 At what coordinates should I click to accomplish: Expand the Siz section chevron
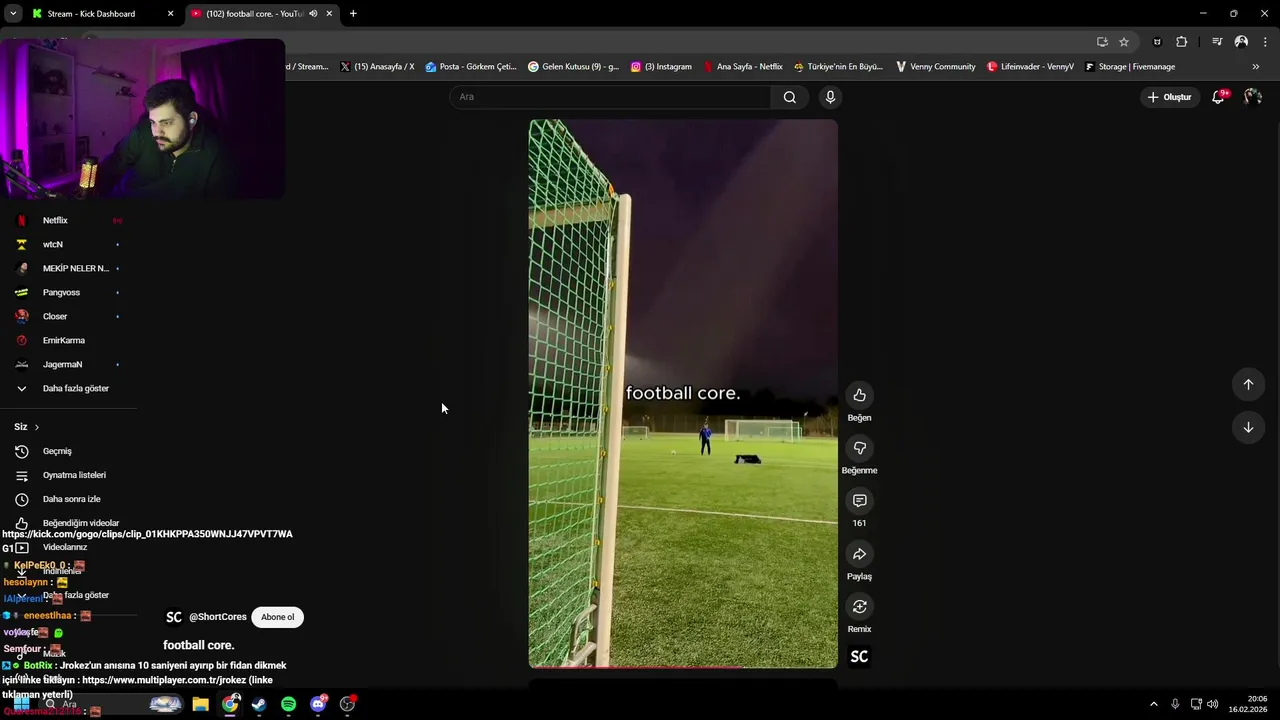[37, 427]
